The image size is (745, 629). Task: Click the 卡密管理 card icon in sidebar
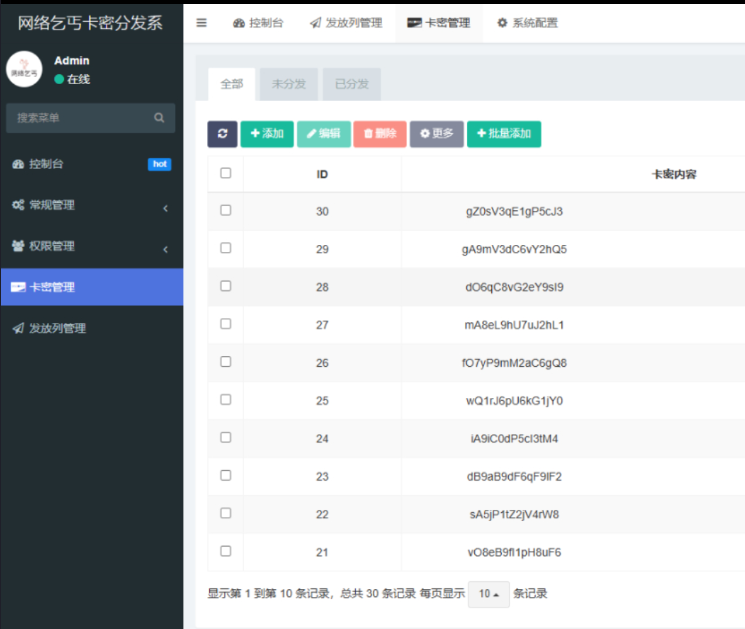[18, 287]
